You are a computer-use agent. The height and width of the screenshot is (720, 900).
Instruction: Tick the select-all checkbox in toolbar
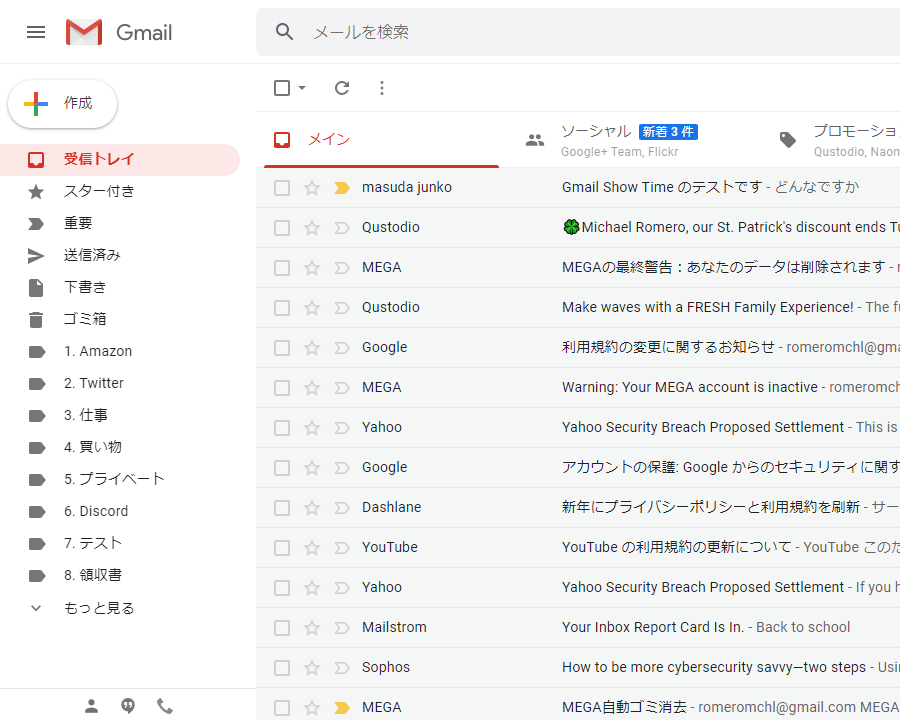pos(282,88)
